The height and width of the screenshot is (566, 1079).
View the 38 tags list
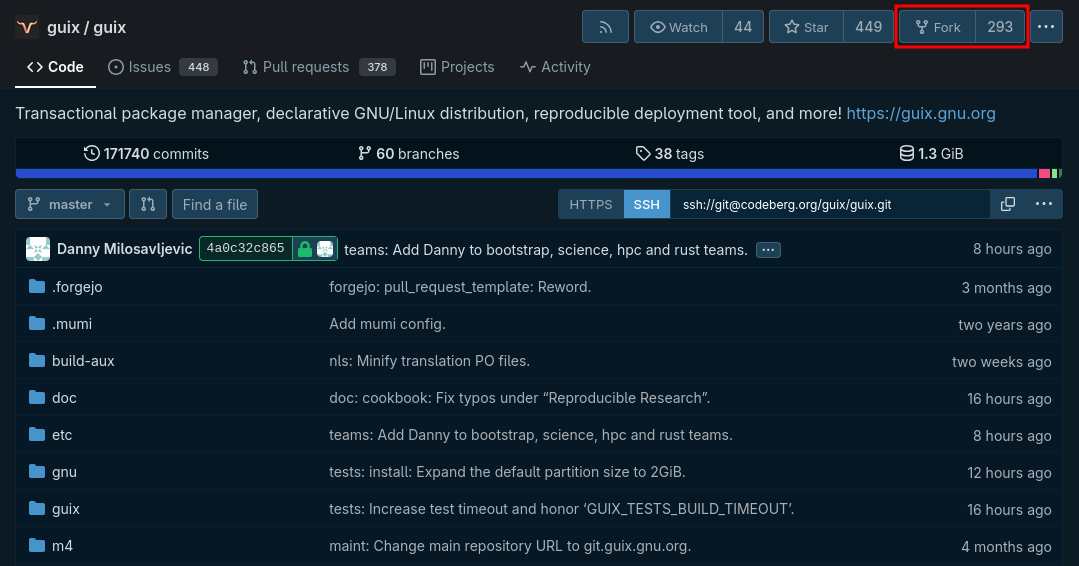point(669,154)
